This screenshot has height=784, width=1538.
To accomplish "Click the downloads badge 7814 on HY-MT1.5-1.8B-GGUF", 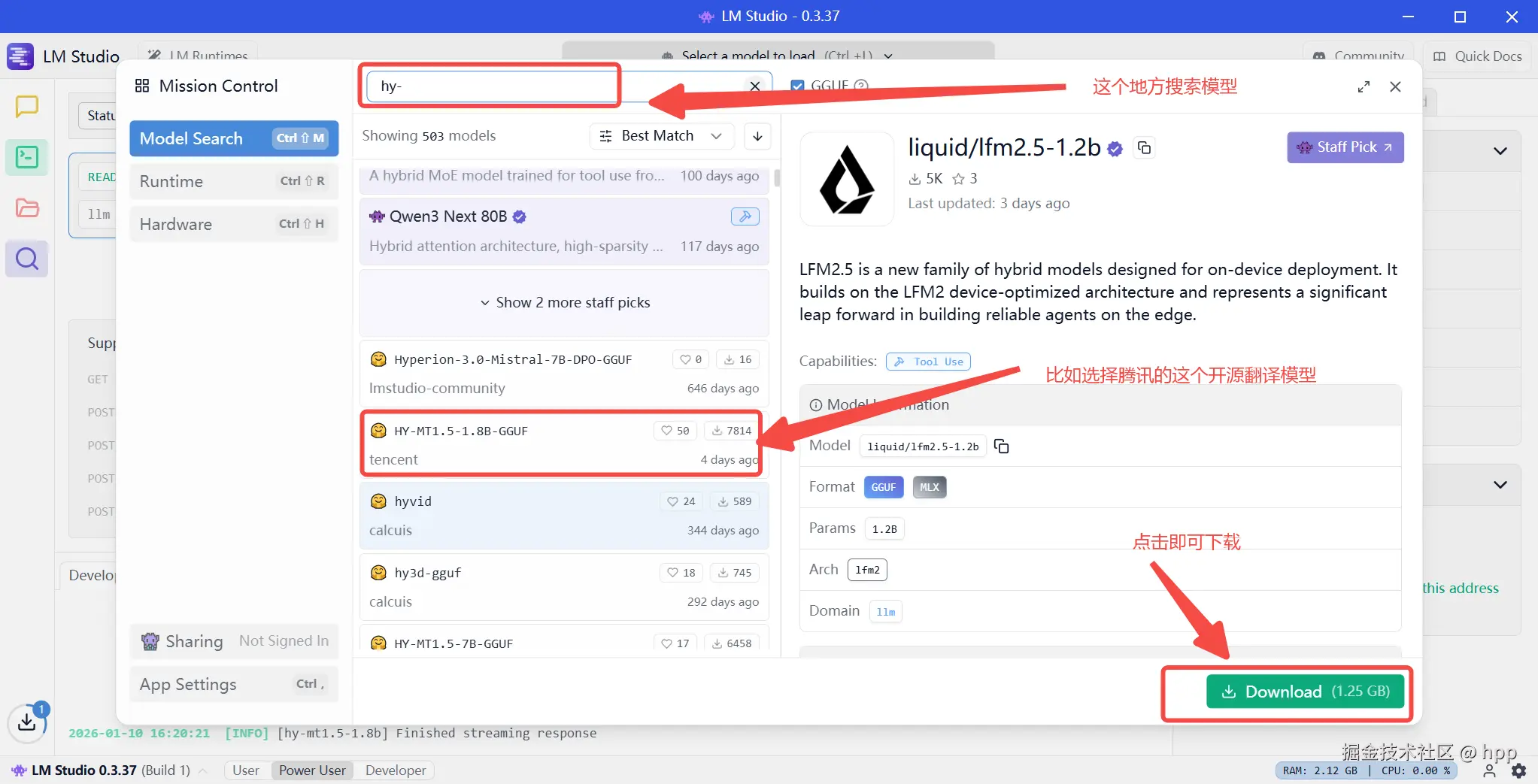I will [731, 431].
